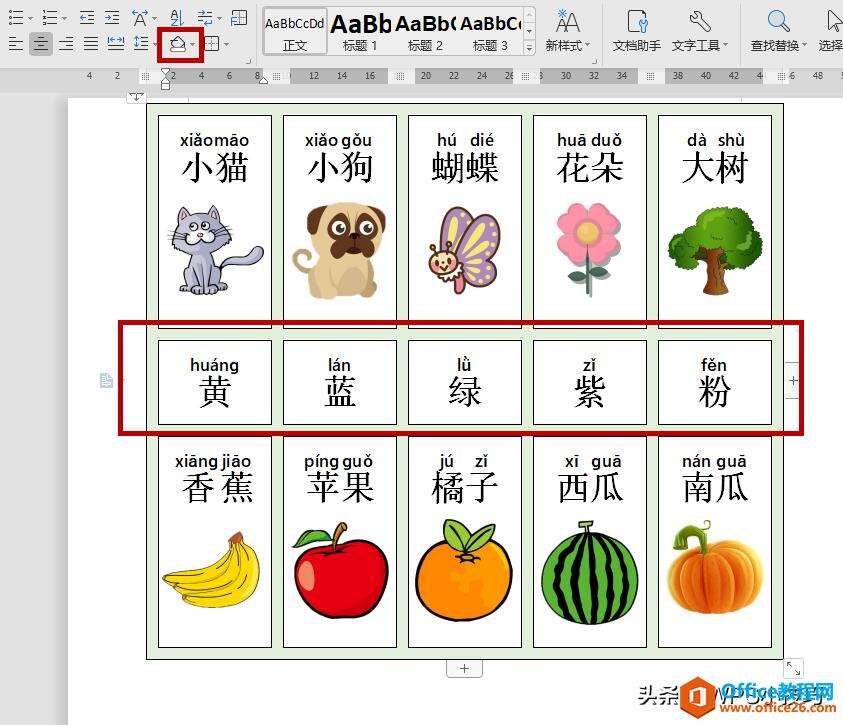Click the decrease indent icon
The height and width of the screenshot is (725, 843).
tap(86, 17)
